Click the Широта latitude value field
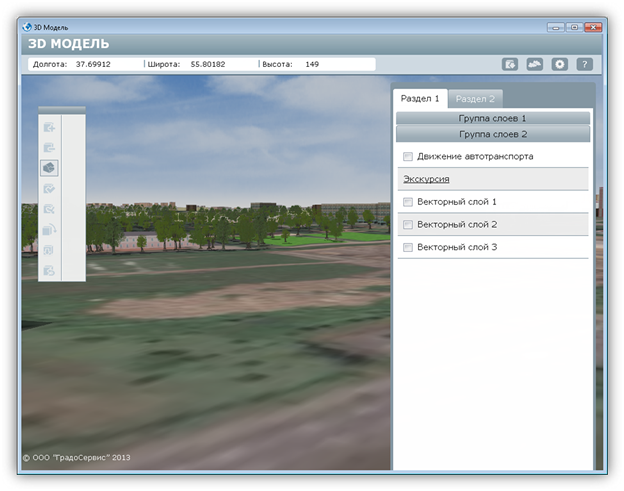This screenshot has height=491, width=624. tap(205, 64)
